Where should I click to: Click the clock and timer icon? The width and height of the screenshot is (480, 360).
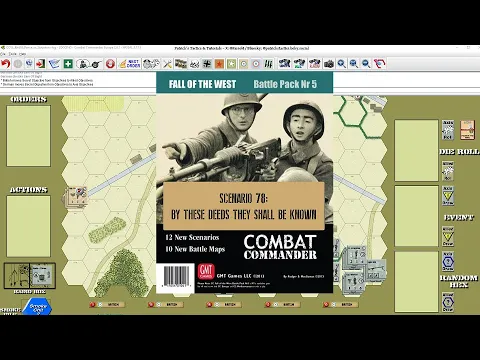pyautogui.click(x=152, y=63)
